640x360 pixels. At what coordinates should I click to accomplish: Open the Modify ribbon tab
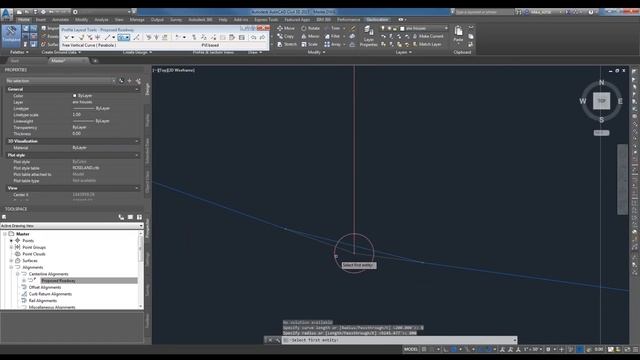point(81,20)
